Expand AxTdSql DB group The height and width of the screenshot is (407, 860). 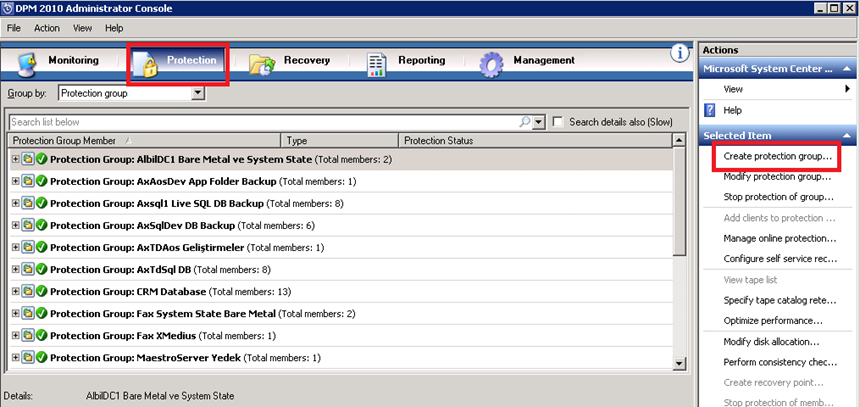click(15, 269)
